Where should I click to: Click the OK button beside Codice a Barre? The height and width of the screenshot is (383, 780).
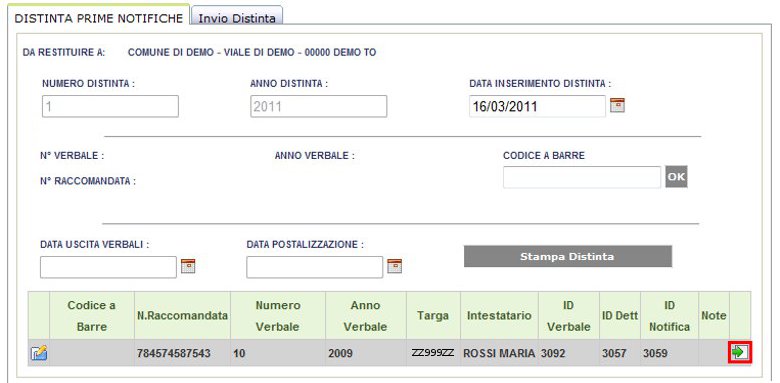(676, 177)
